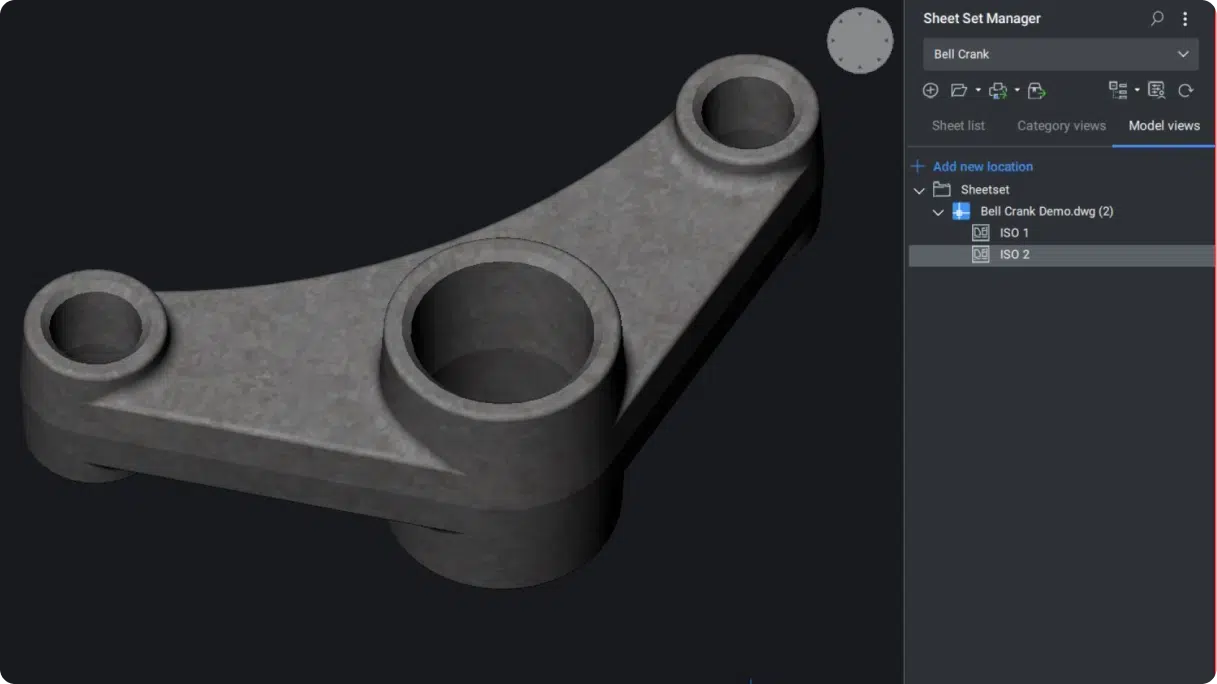This screenshot has height=684, width=1217.
Task: Collapse the Bell Crank Demo.dwg node
Action: coord(938,212)
